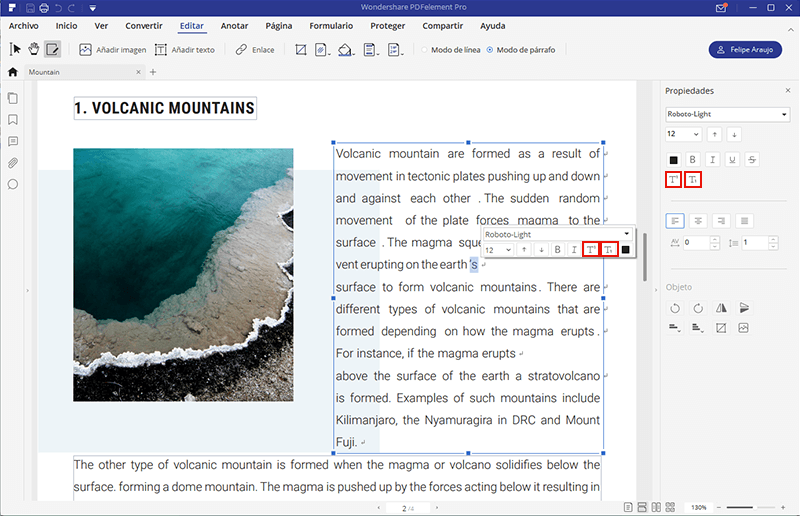
Task: Center align text in Propiedades panel
Action: coord(698,221)
